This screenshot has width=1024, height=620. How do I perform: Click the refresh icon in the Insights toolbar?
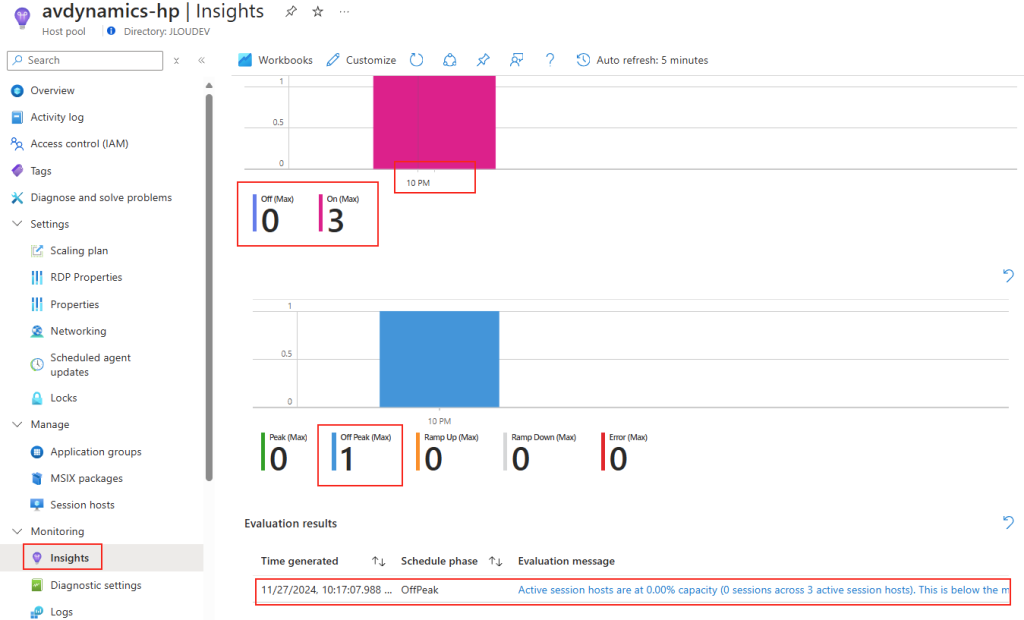pos(417,60)
